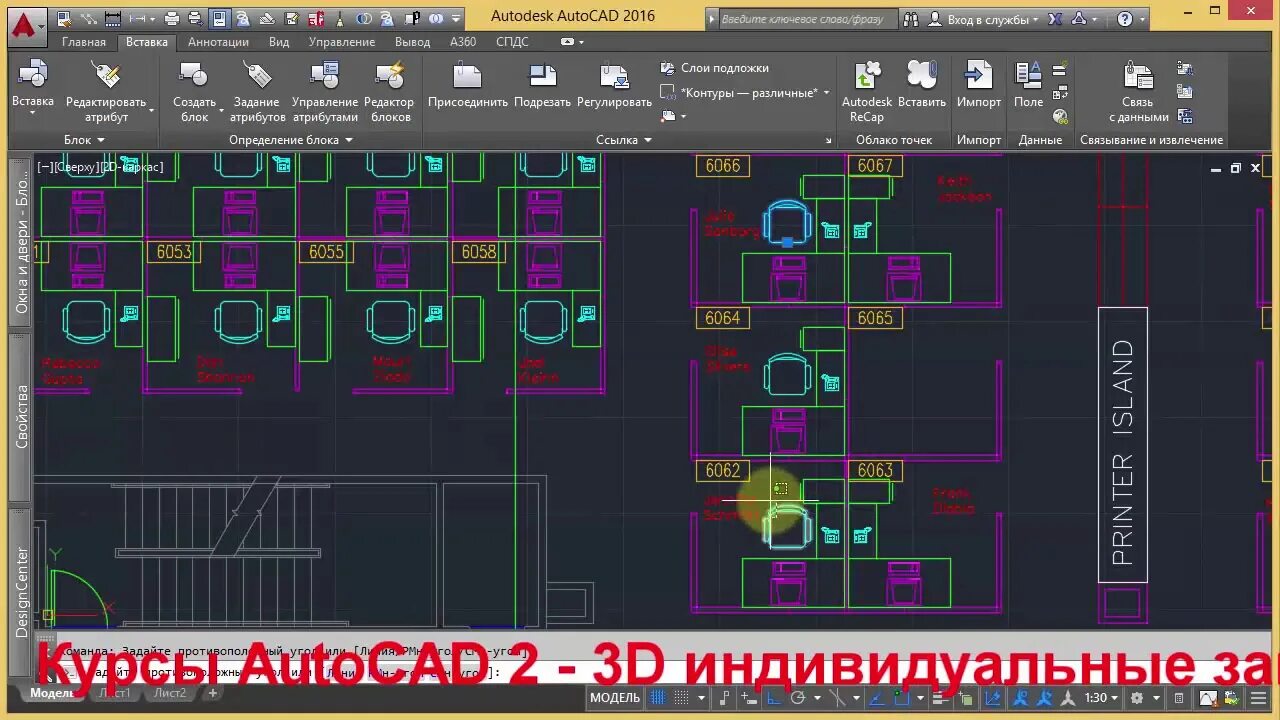This screenshot has height=720, width=1280.
Task: Open the Свойства side palette tab
Action: coord(21,416)
